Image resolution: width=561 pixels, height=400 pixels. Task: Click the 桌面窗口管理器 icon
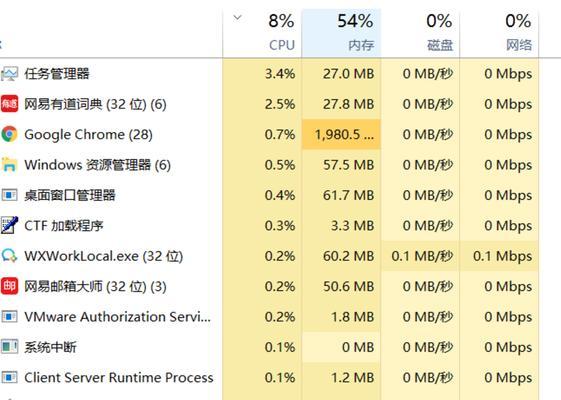coord(9,195)
